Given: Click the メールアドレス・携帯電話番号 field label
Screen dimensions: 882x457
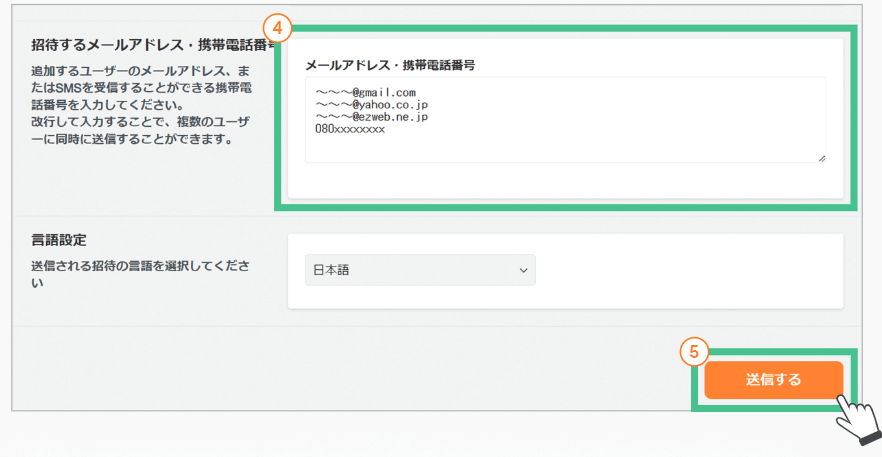Looking at the screenshot, I should (x=390, y=65).
